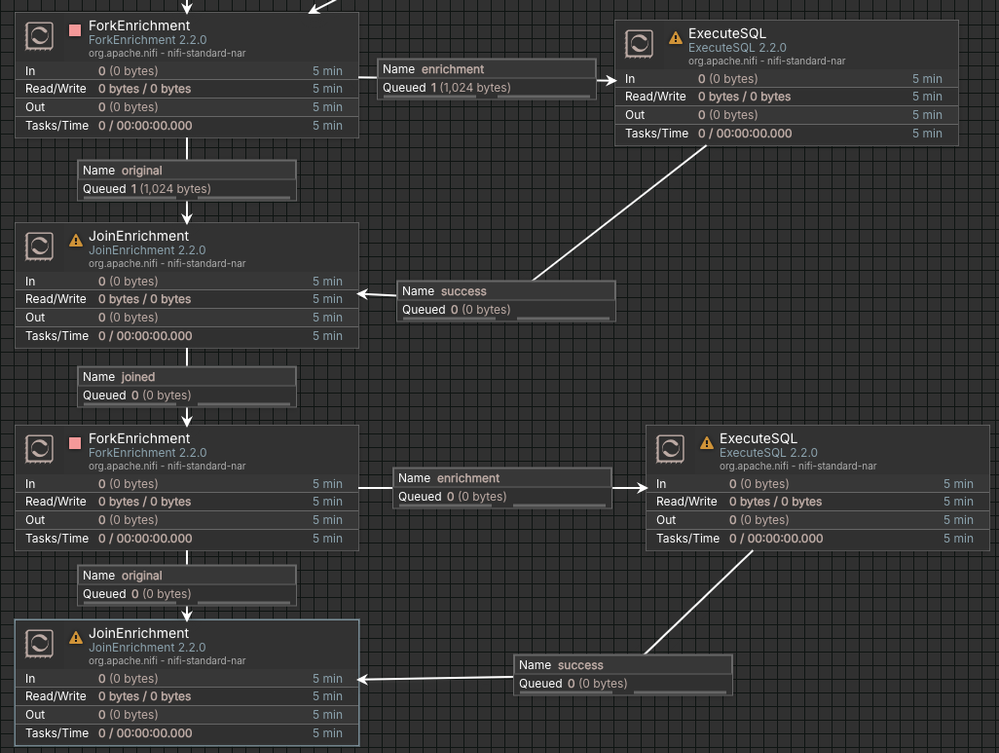Click the processor icon of the lower ForkEnrichment
The height and width of the screenshot is (753, 999).
39,448
